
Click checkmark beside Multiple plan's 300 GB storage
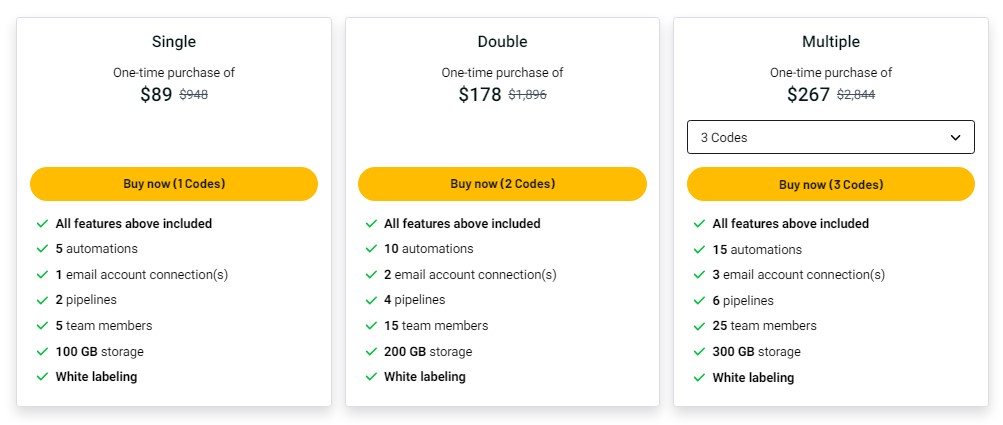pyautogui.click(x=699, y=352)
